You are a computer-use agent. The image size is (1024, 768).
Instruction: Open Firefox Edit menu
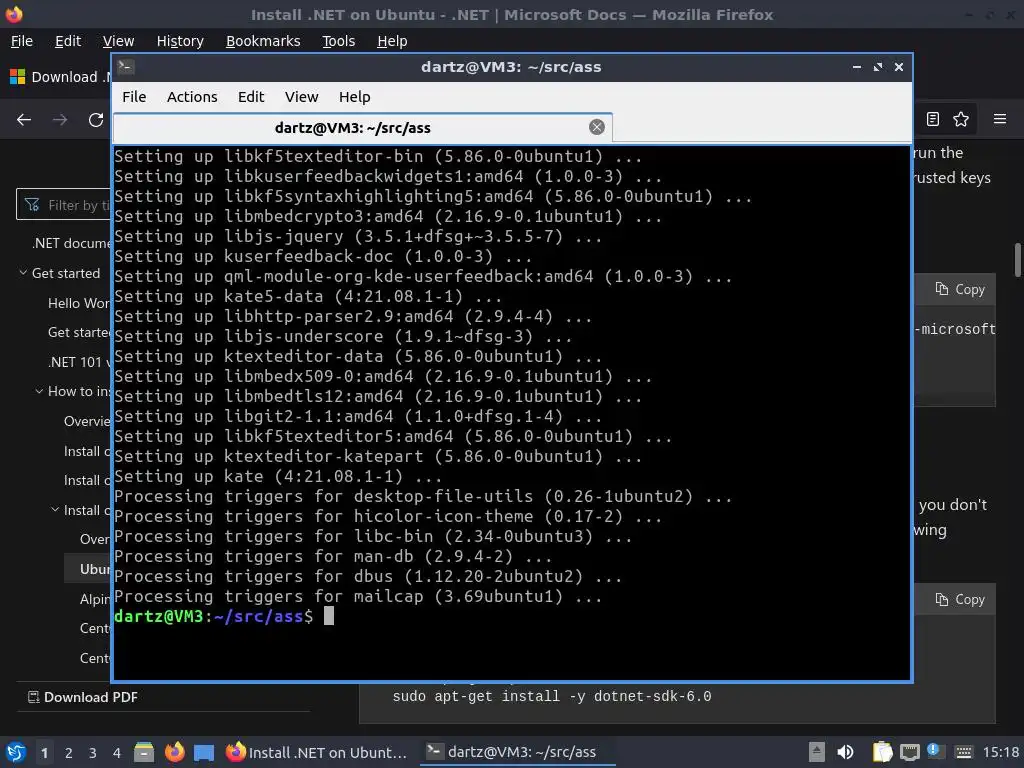[x=68, y=41]
